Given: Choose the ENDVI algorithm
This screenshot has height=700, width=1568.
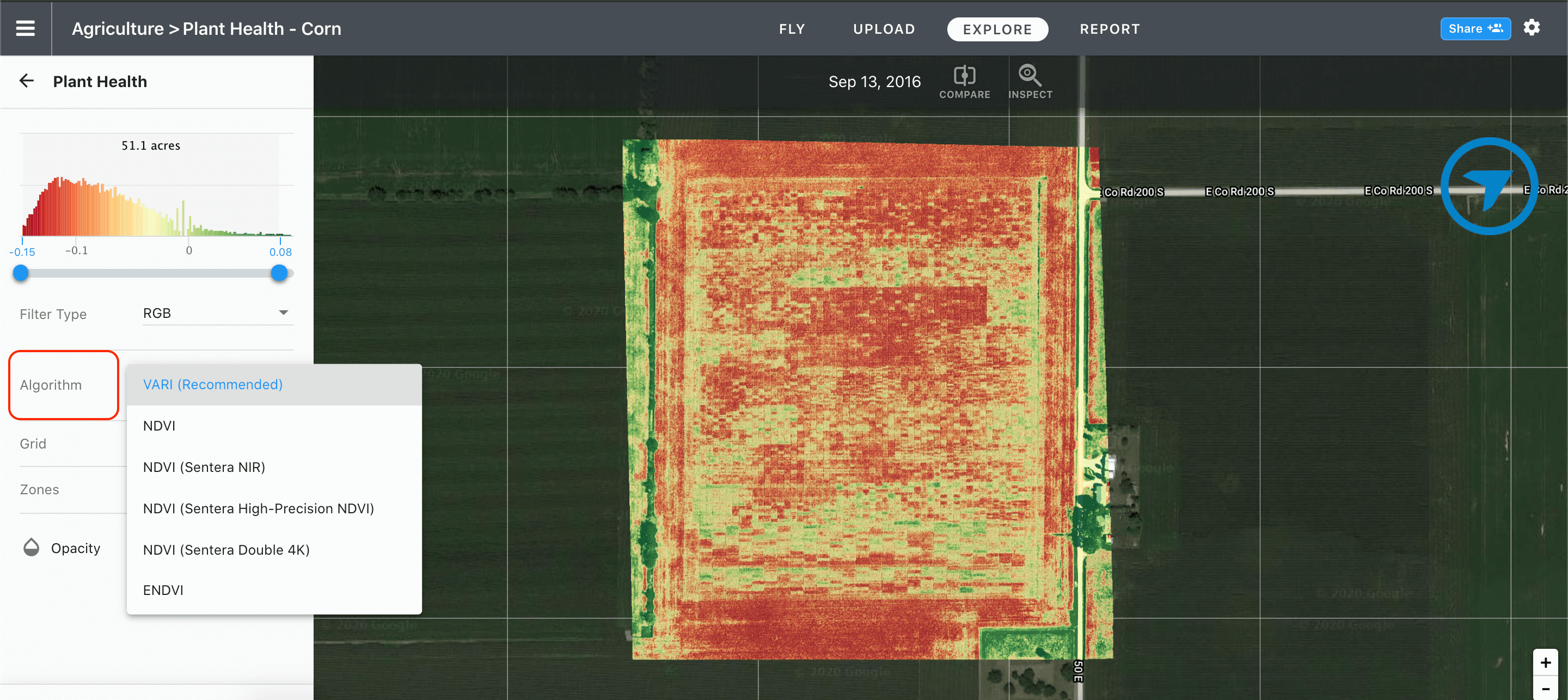Looking at the screenshot, I should point(274,591).
